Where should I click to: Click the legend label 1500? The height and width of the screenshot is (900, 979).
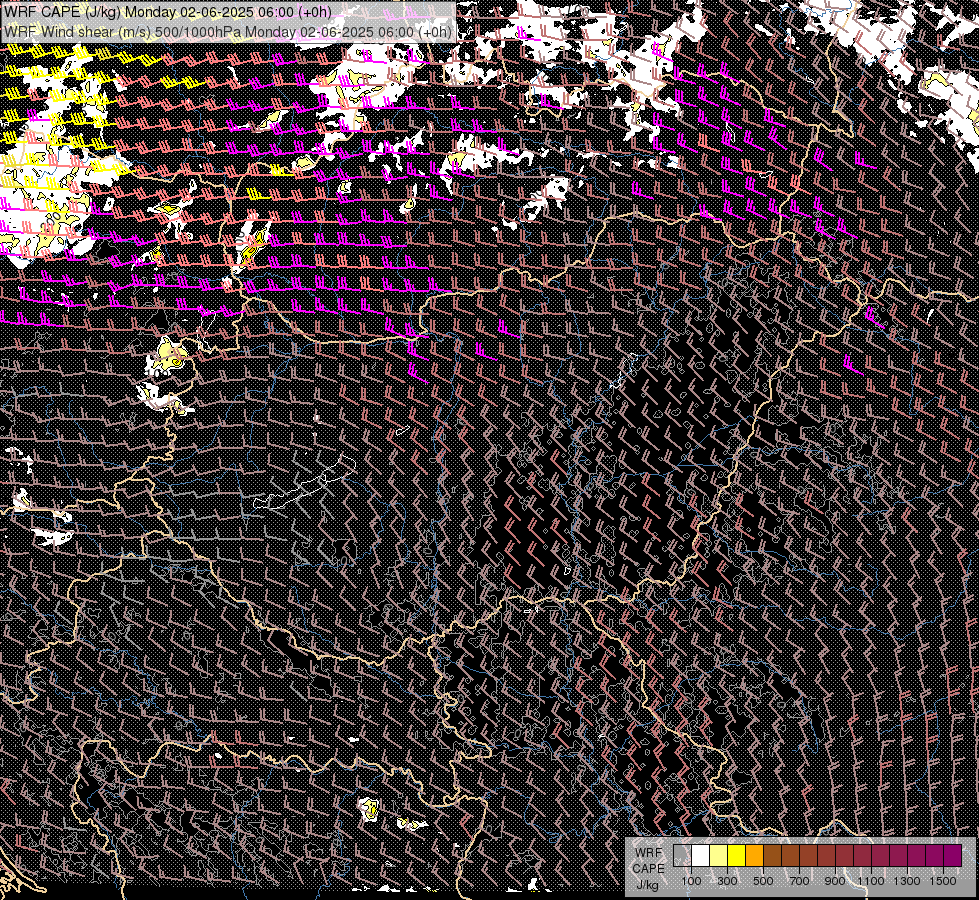pyautogui.click(x=943, y=881)
